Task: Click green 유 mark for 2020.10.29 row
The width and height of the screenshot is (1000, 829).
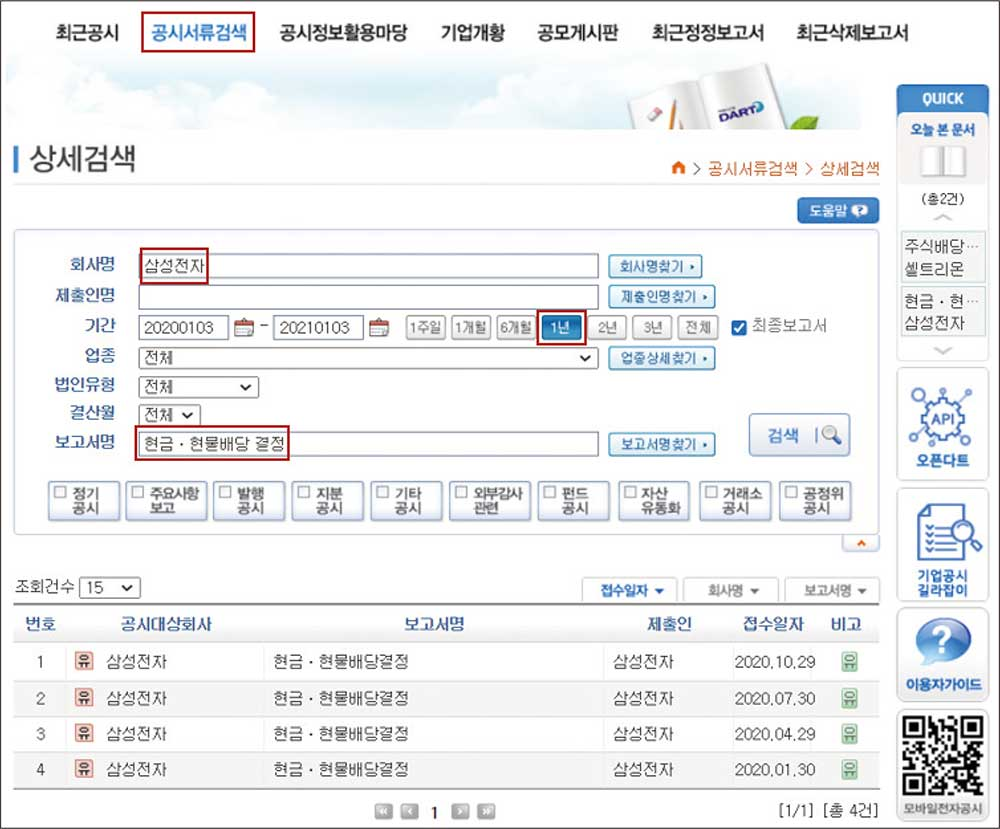Action: [x=849, y=661]
